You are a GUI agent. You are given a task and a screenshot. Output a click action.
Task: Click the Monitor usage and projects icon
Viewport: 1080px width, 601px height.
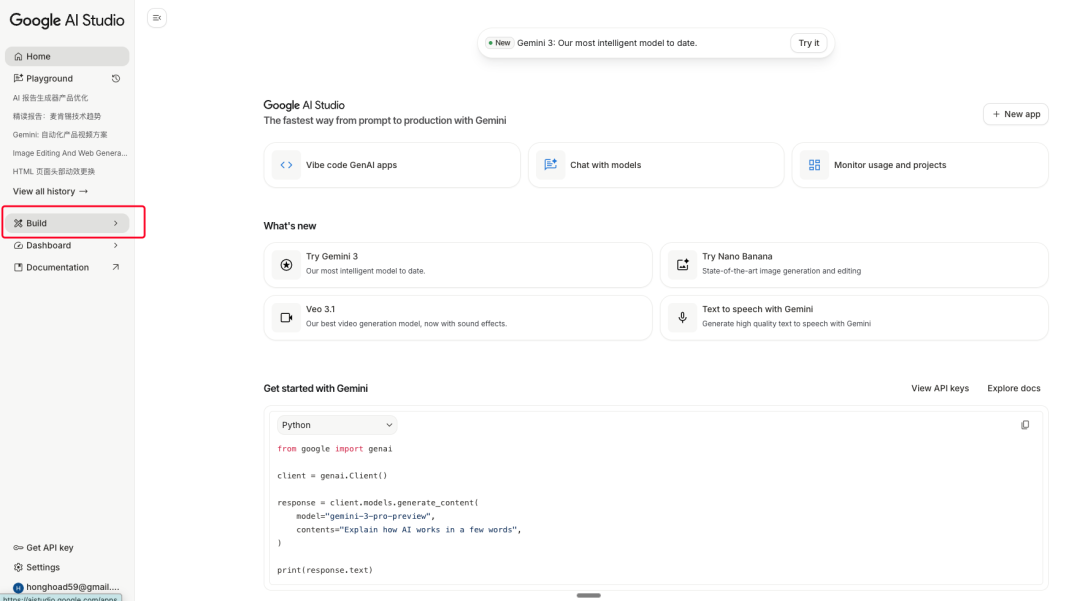814,165
